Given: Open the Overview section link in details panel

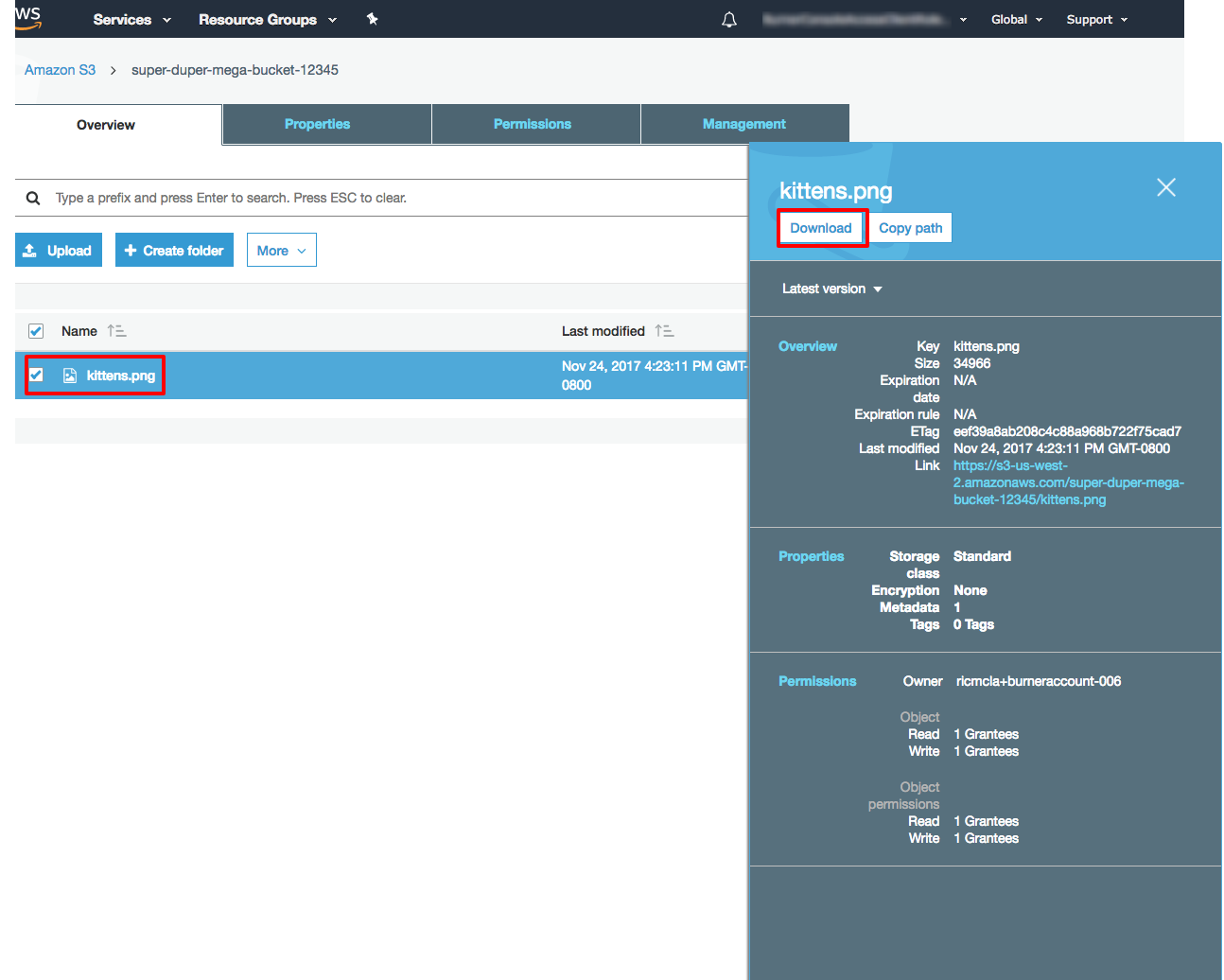Looking at the screenshot, I should [x=808, y=346].
